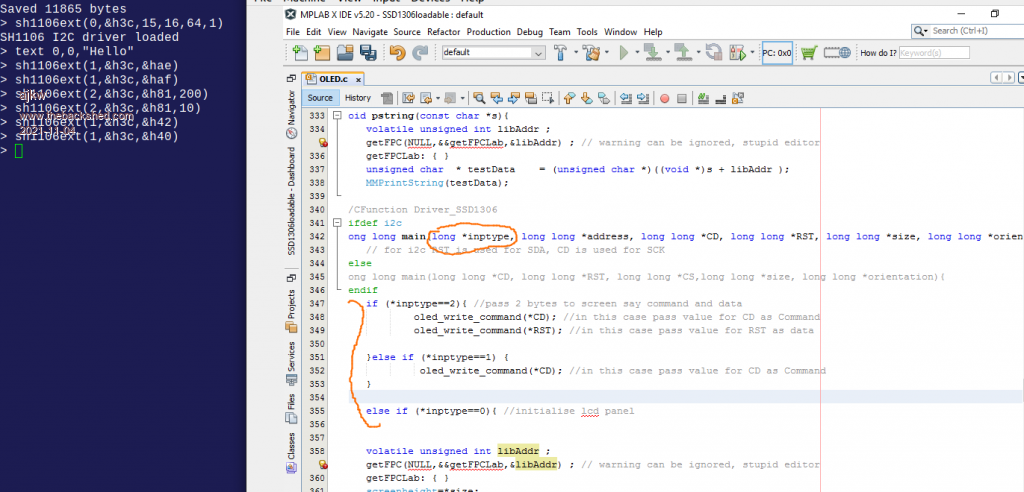Toggle the Source view button
Viewport: 1024px width, 492px height.
(320, 98)
